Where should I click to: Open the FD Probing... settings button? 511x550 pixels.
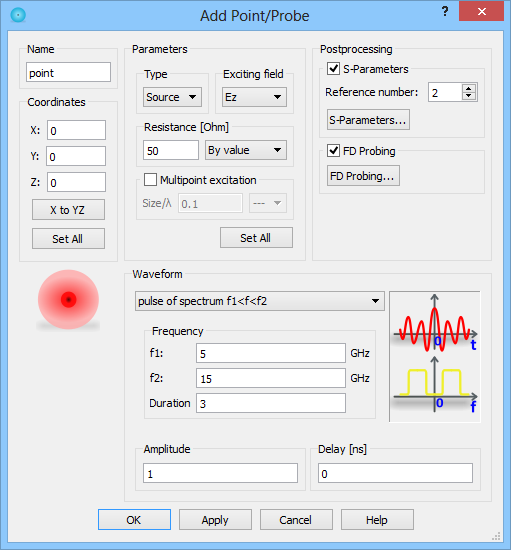tap(363, 176)
